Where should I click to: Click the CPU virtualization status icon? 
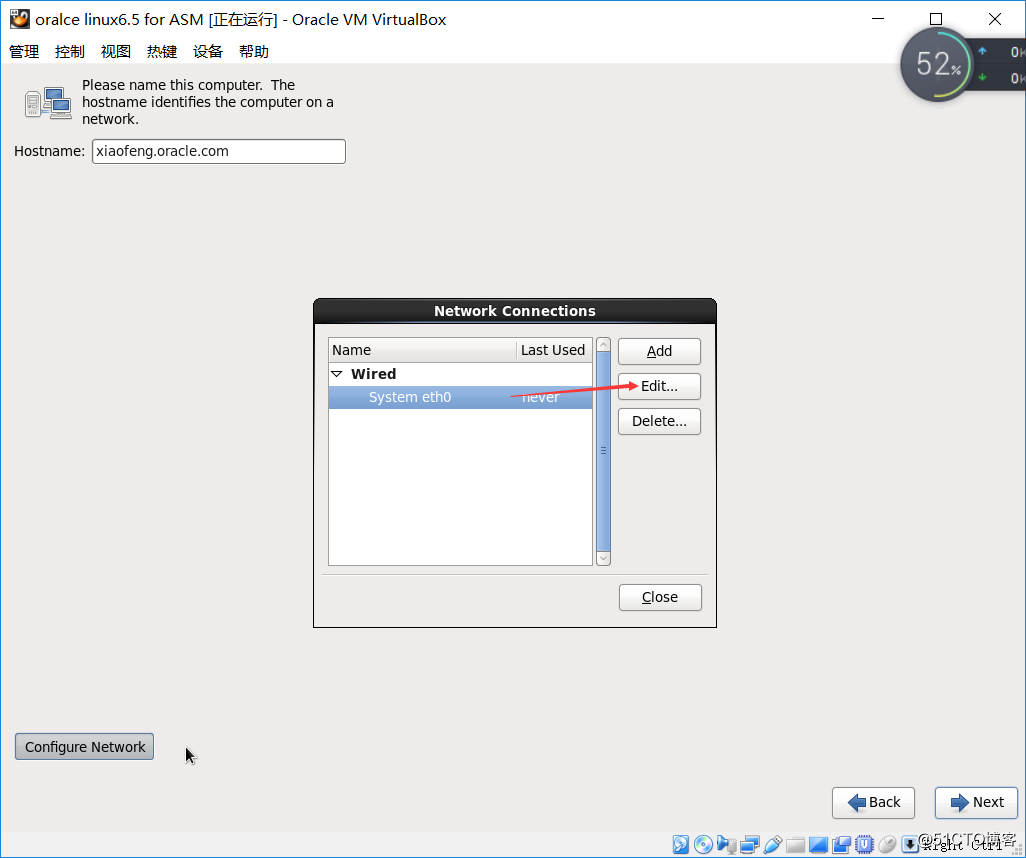pos(864,844)
